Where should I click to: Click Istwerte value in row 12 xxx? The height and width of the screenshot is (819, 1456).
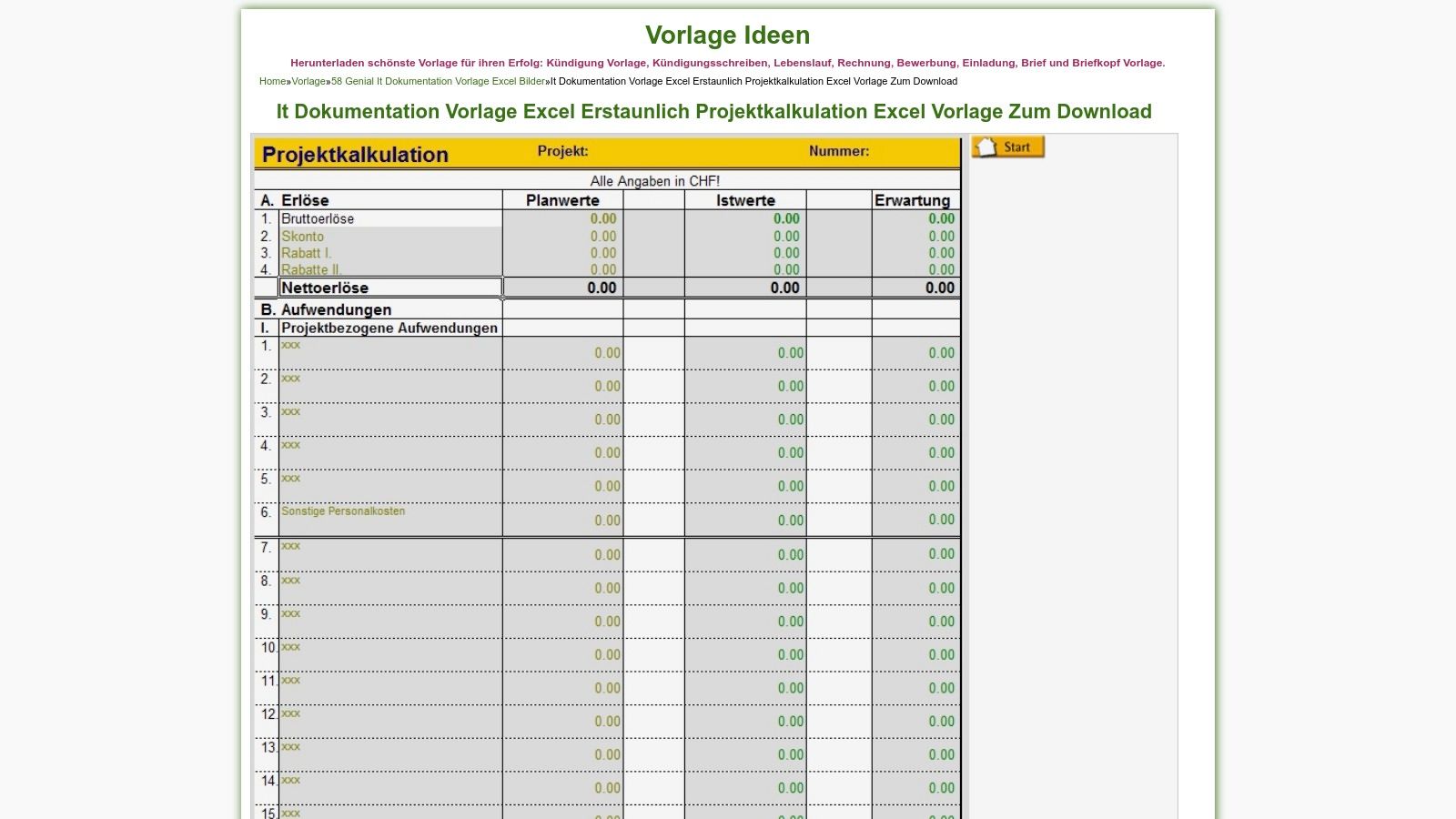[791, 722]
